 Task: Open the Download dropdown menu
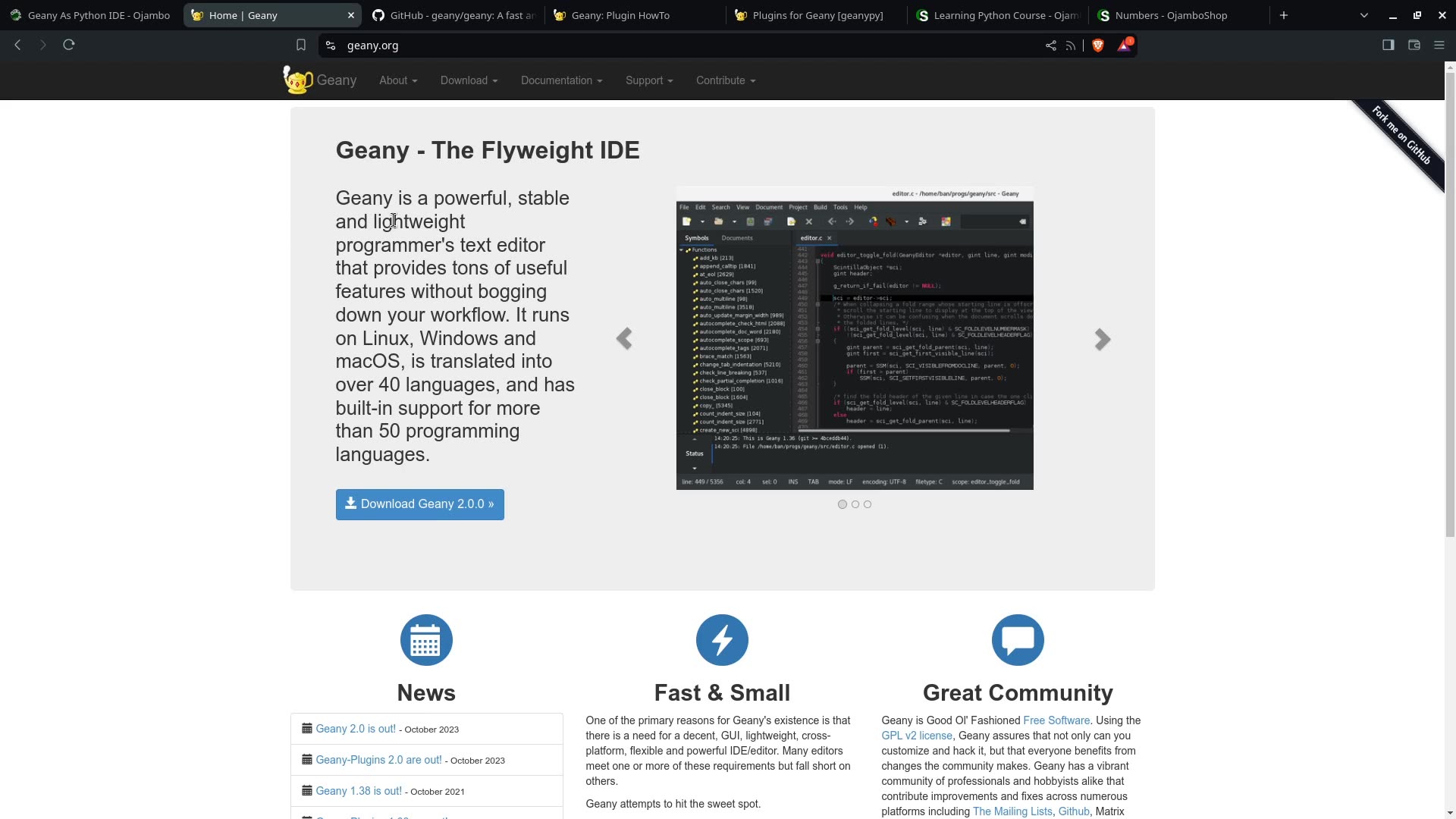click(468, 80)
